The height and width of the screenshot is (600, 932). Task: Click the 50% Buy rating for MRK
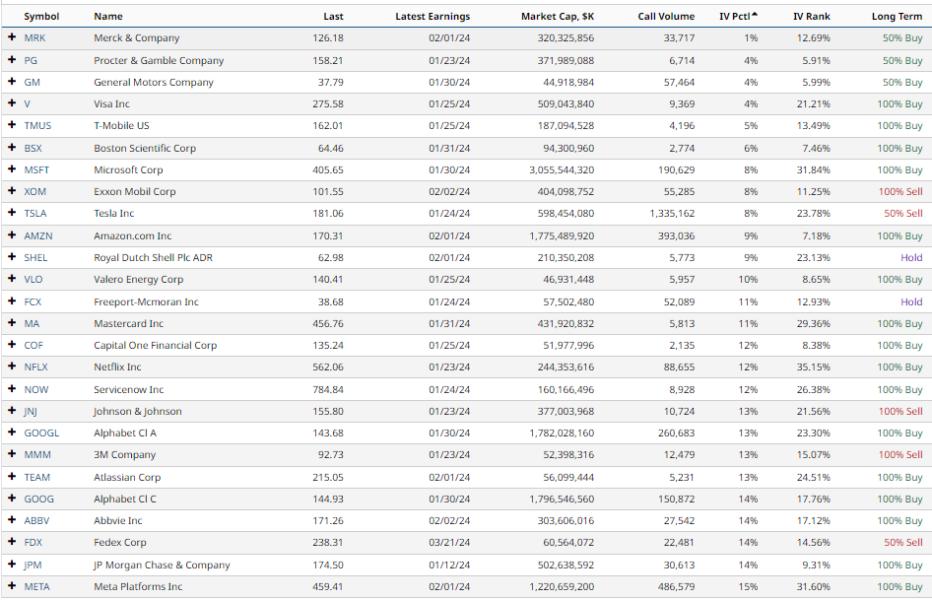click(902, 38)
